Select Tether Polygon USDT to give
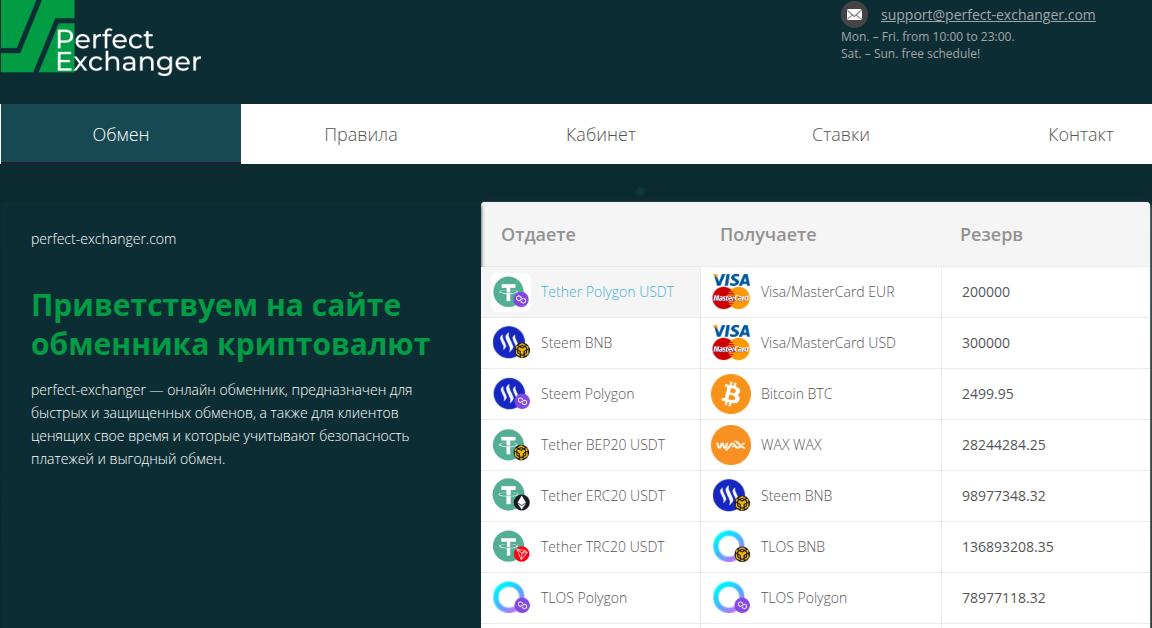 [x=607, y=292]
